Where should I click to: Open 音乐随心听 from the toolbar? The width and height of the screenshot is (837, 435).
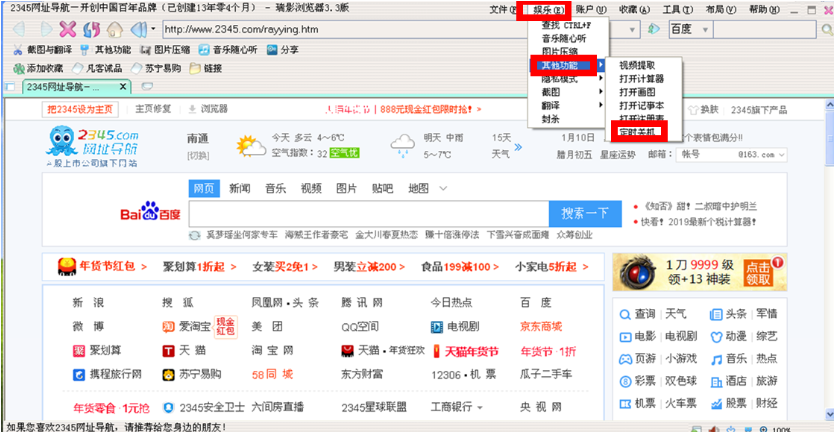228,50
